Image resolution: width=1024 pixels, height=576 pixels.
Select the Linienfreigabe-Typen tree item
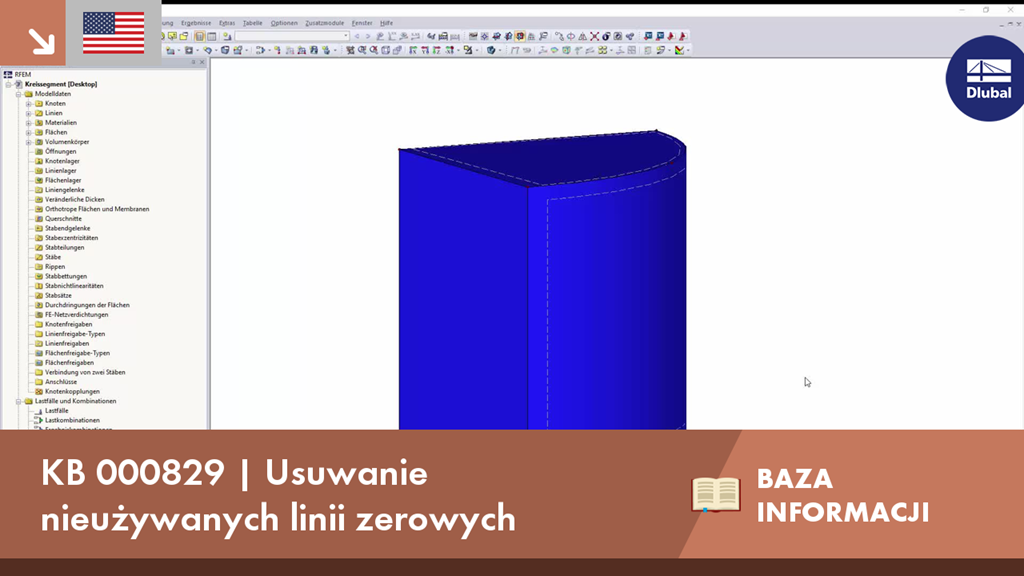pos(74,334)
